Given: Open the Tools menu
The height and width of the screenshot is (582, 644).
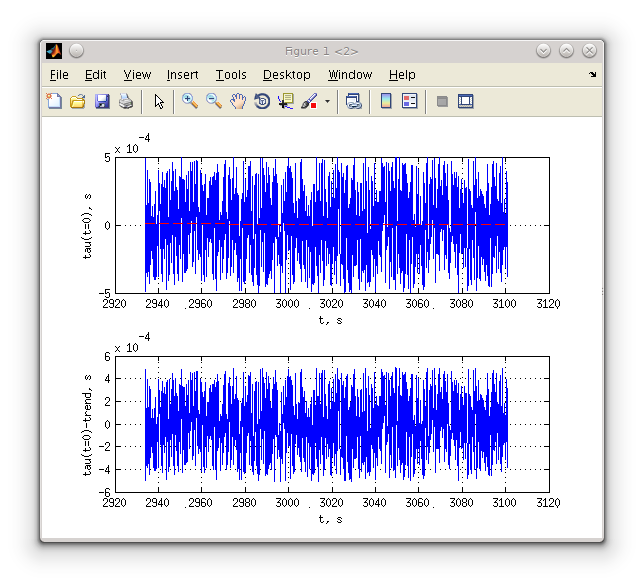Looking at the screenshot, I should (231, 75).
